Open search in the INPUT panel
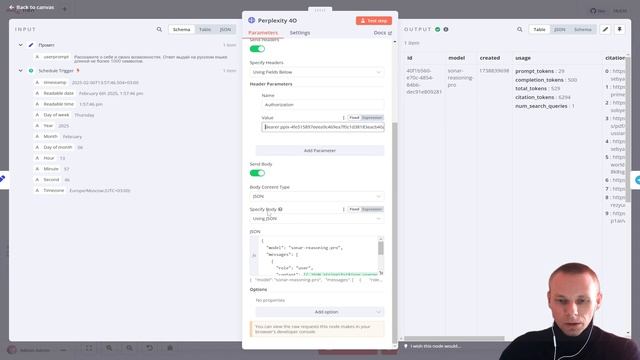640x360 pixels. (159, 29)
